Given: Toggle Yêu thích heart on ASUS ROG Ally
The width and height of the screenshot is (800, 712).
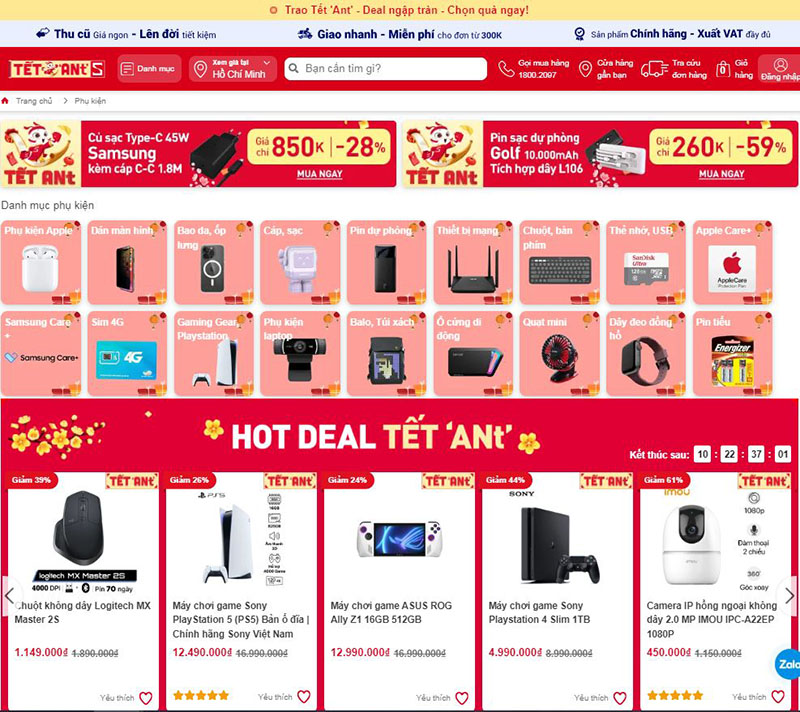Looking at the screenshot, I should 462,697.
